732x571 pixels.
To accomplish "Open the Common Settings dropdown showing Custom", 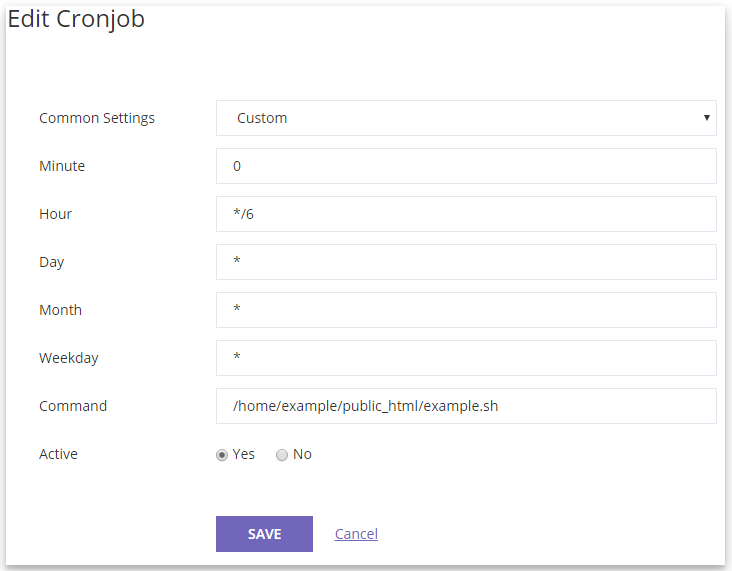I will pyautogui.click(x=466, y=118).
